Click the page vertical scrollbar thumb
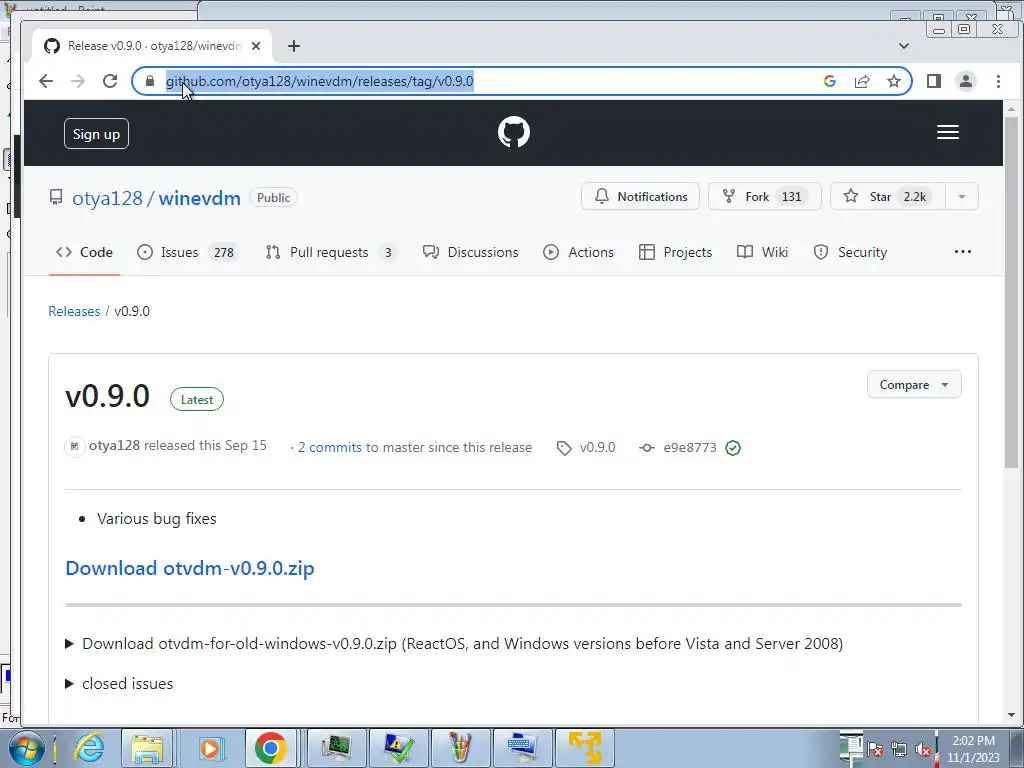This screenshot has height=768, width=1024. click(x=1012, y=293)
